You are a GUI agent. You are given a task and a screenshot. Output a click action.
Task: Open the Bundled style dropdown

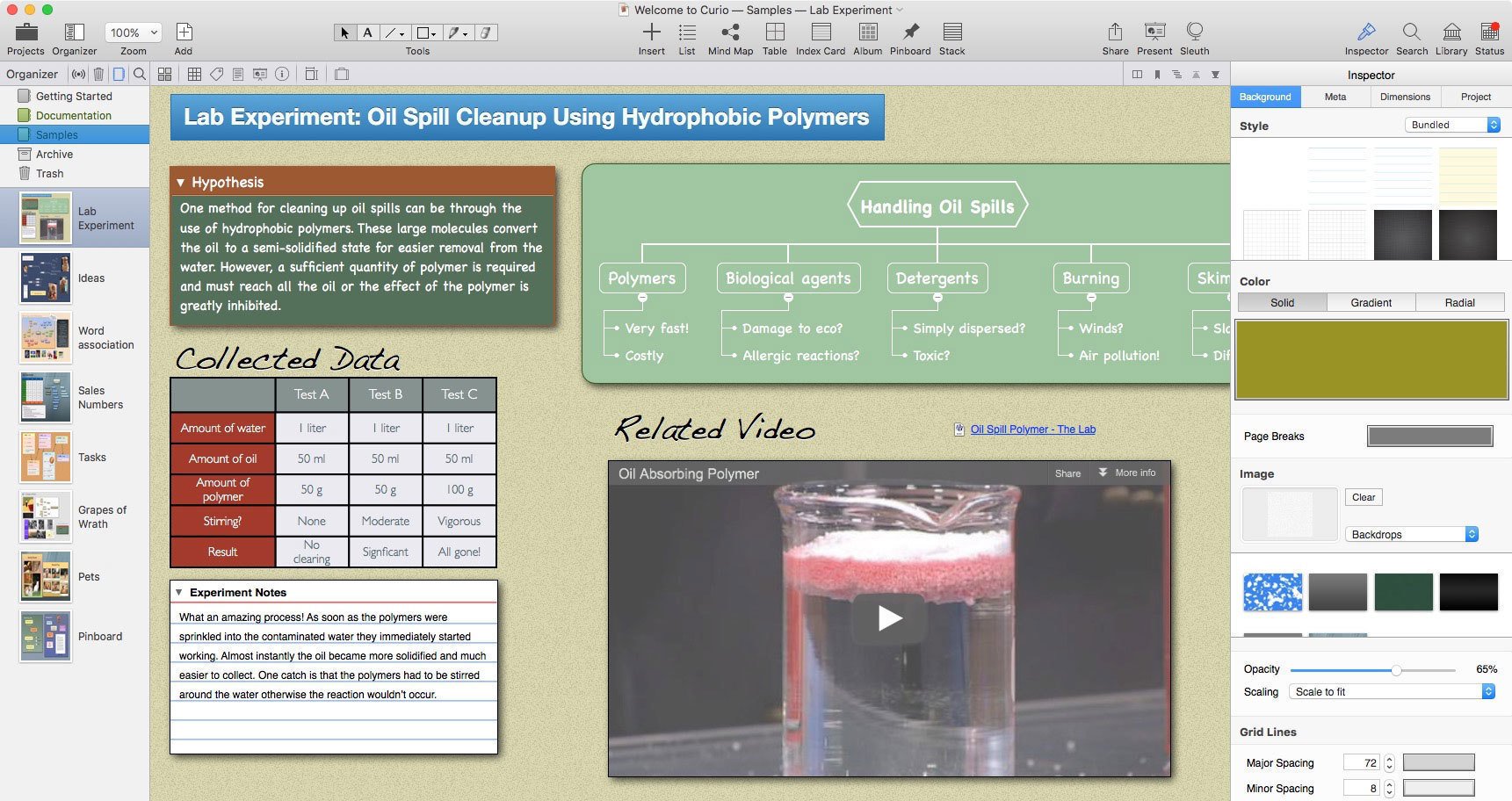point(1451,125)
